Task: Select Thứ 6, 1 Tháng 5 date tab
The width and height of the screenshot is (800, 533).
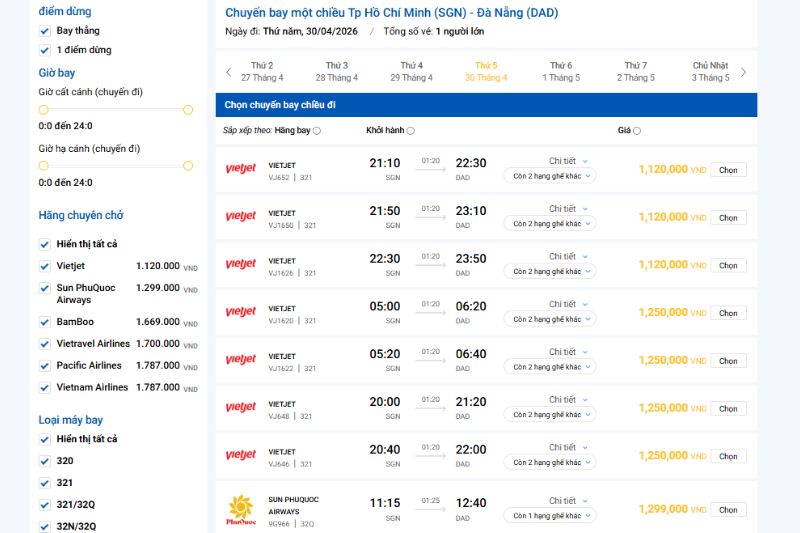Action: pos(561,72)
